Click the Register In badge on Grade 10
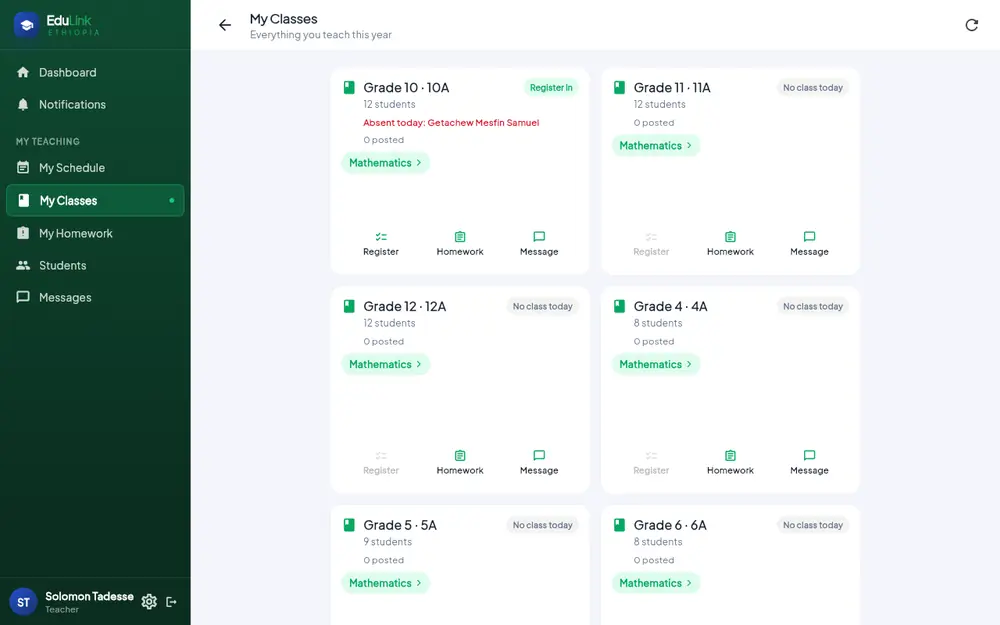The image size is (1000, 625). (x=551, y=87)
